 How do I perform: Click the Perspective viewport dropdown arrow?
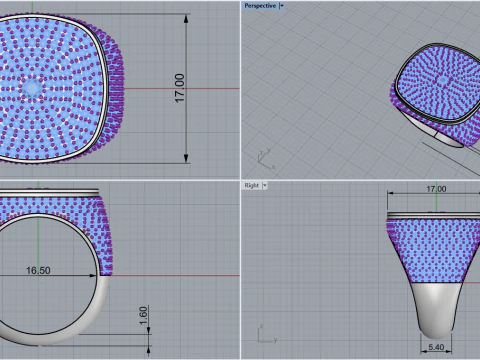click(x=282, y=6)
